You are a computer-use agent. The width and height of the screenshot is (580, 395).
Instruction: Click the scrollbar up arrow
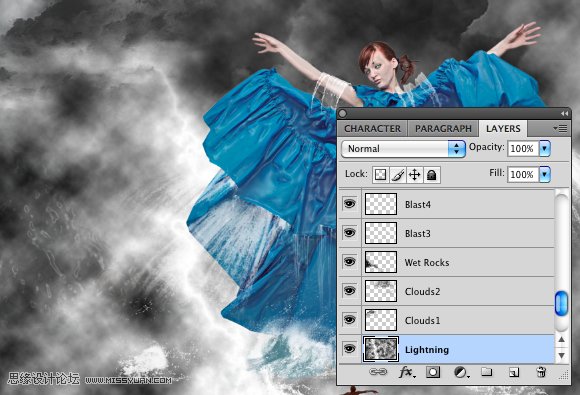click(562, 340)
